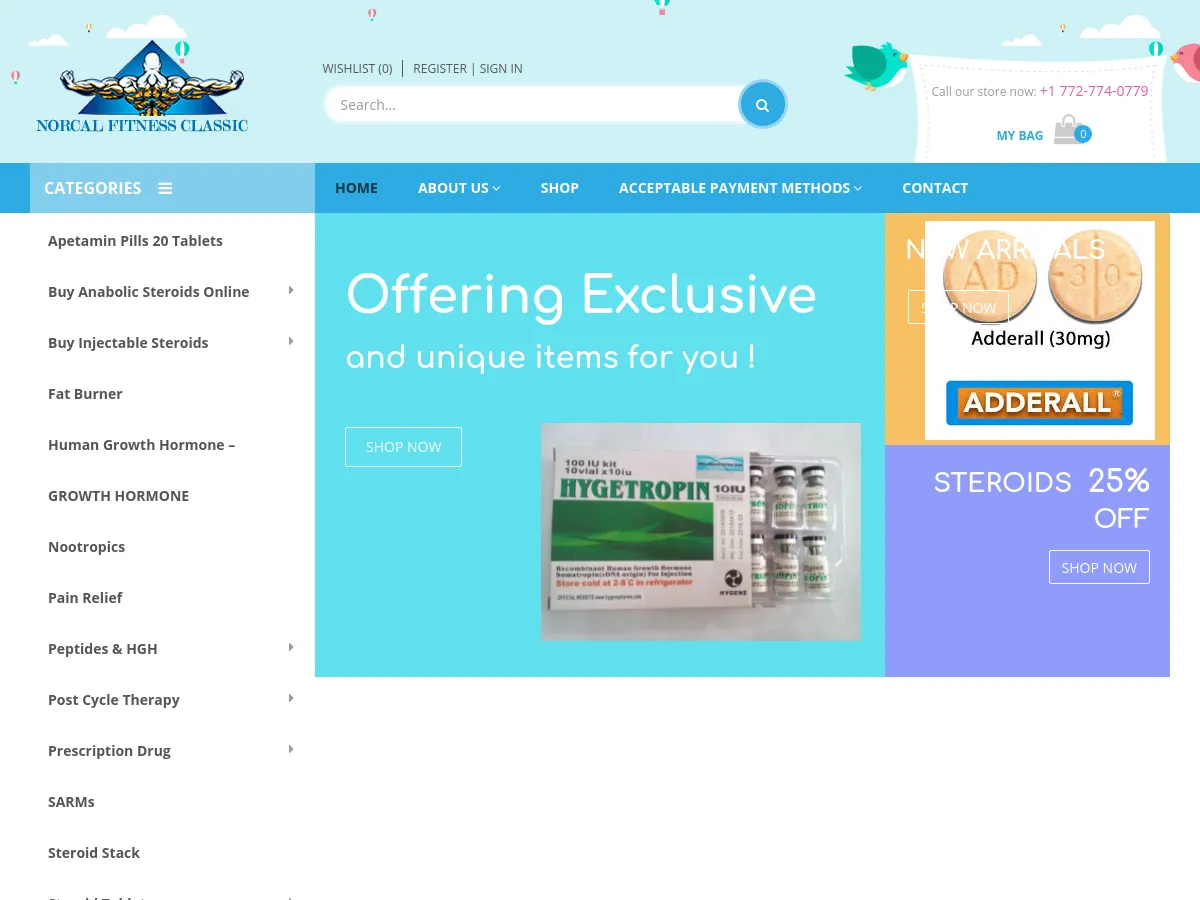Select the Post Cycle Therapy category
The width and height of the screenshot is (1200, 900).
(x=113, y=700)
